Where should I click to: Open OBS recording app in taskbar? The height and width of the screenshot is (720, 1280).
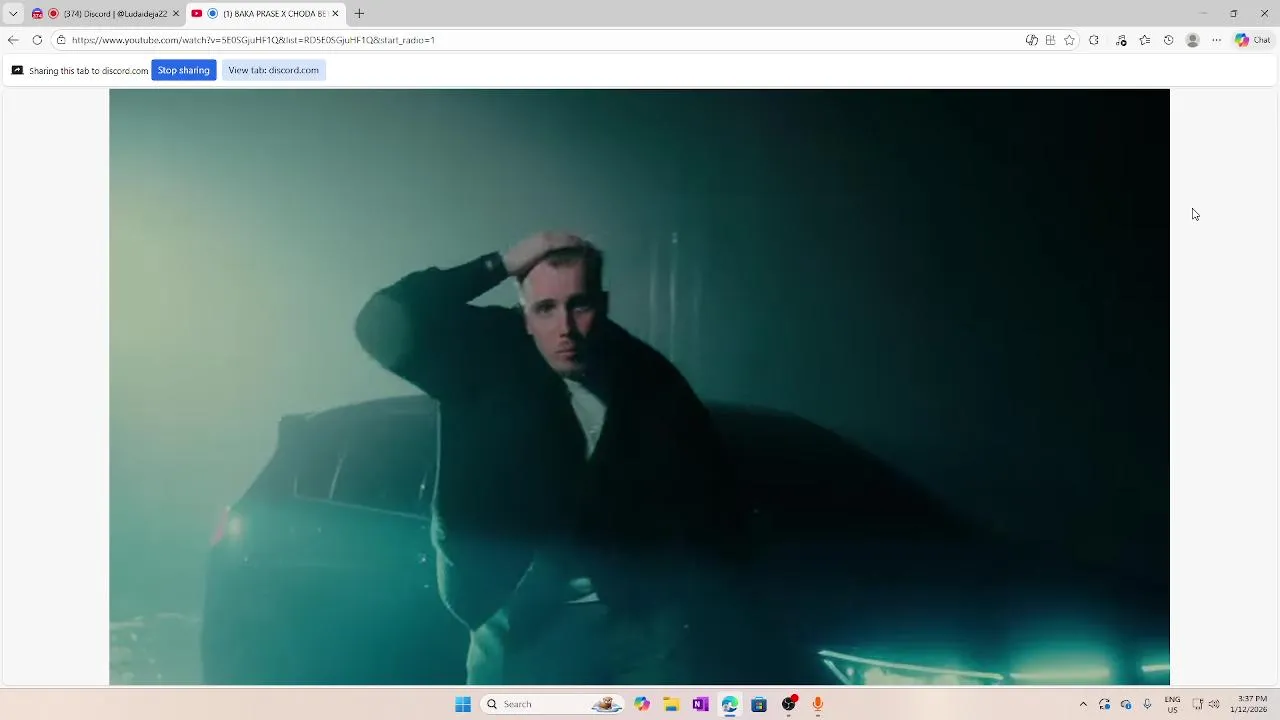tap(789, 704)
